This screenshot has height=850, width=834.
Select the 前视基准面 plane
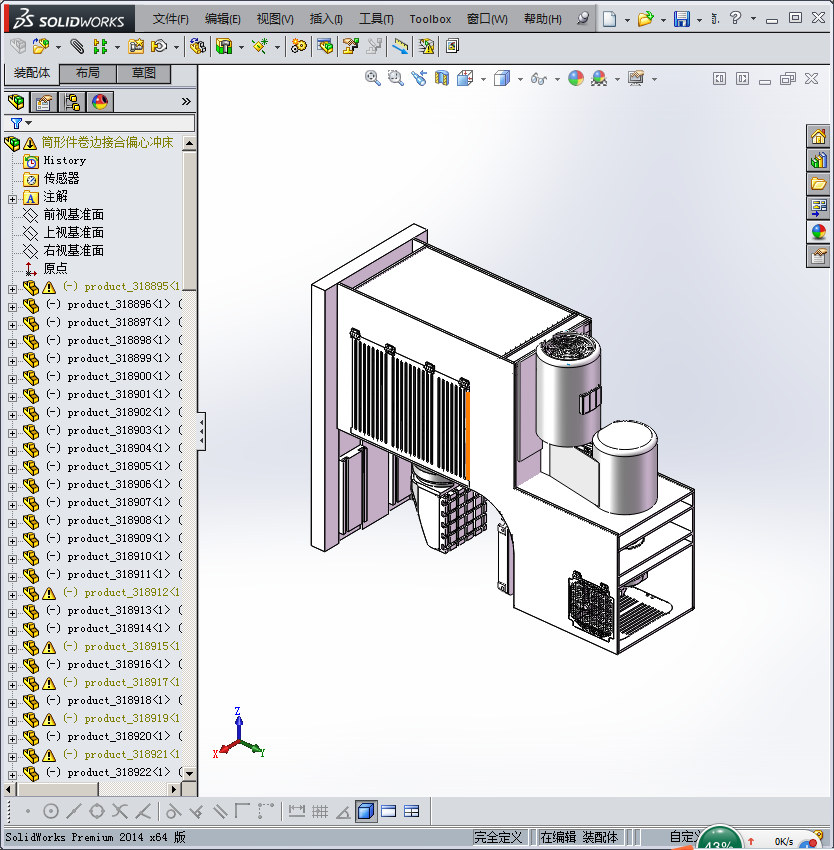tap(73, 215)
